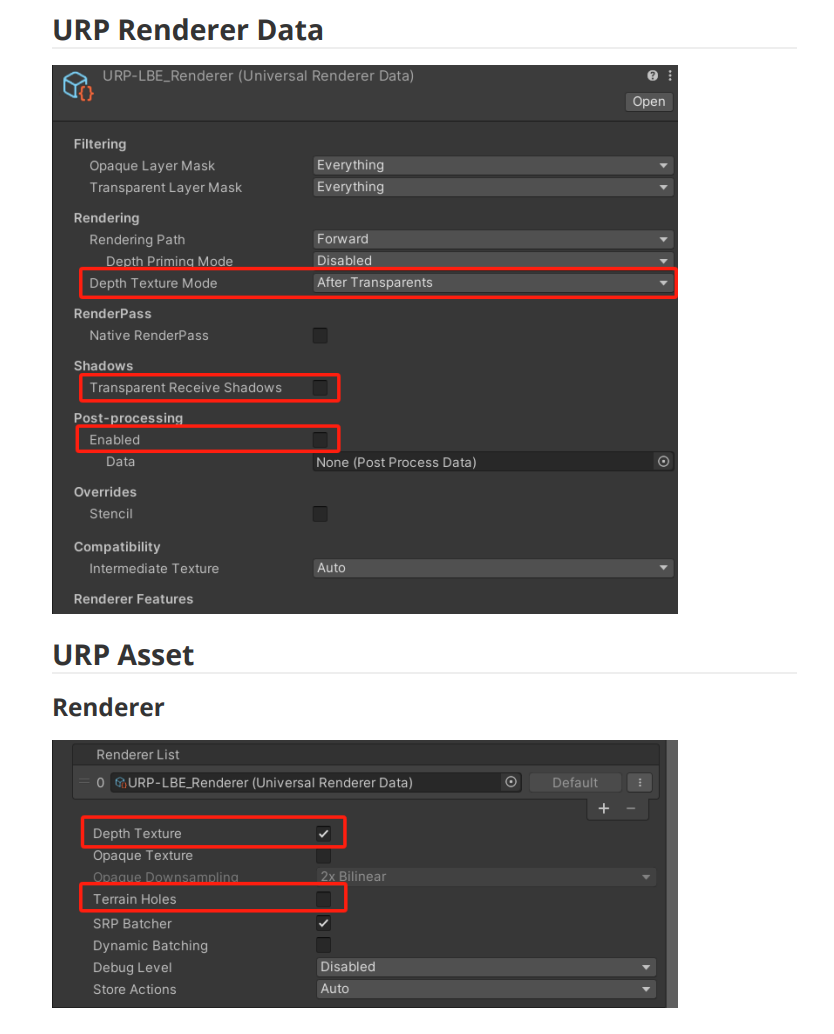Click the object picker circle beside Post Process Data
Image resolution: width=834 pixels, height=1034 pixels.
663,462
